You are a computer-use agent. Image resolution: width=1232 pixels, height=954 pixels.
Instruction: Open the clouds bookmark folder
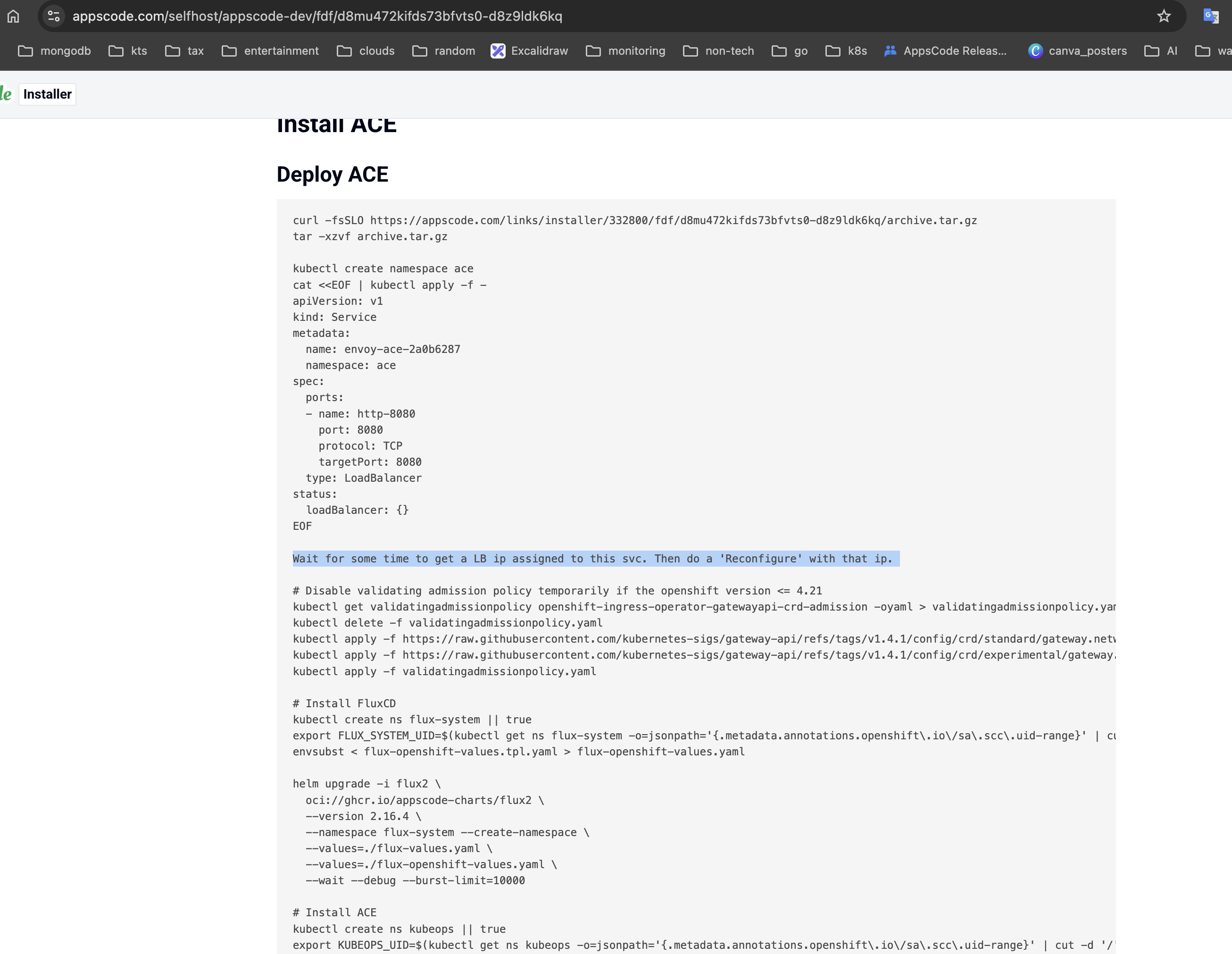366,51
